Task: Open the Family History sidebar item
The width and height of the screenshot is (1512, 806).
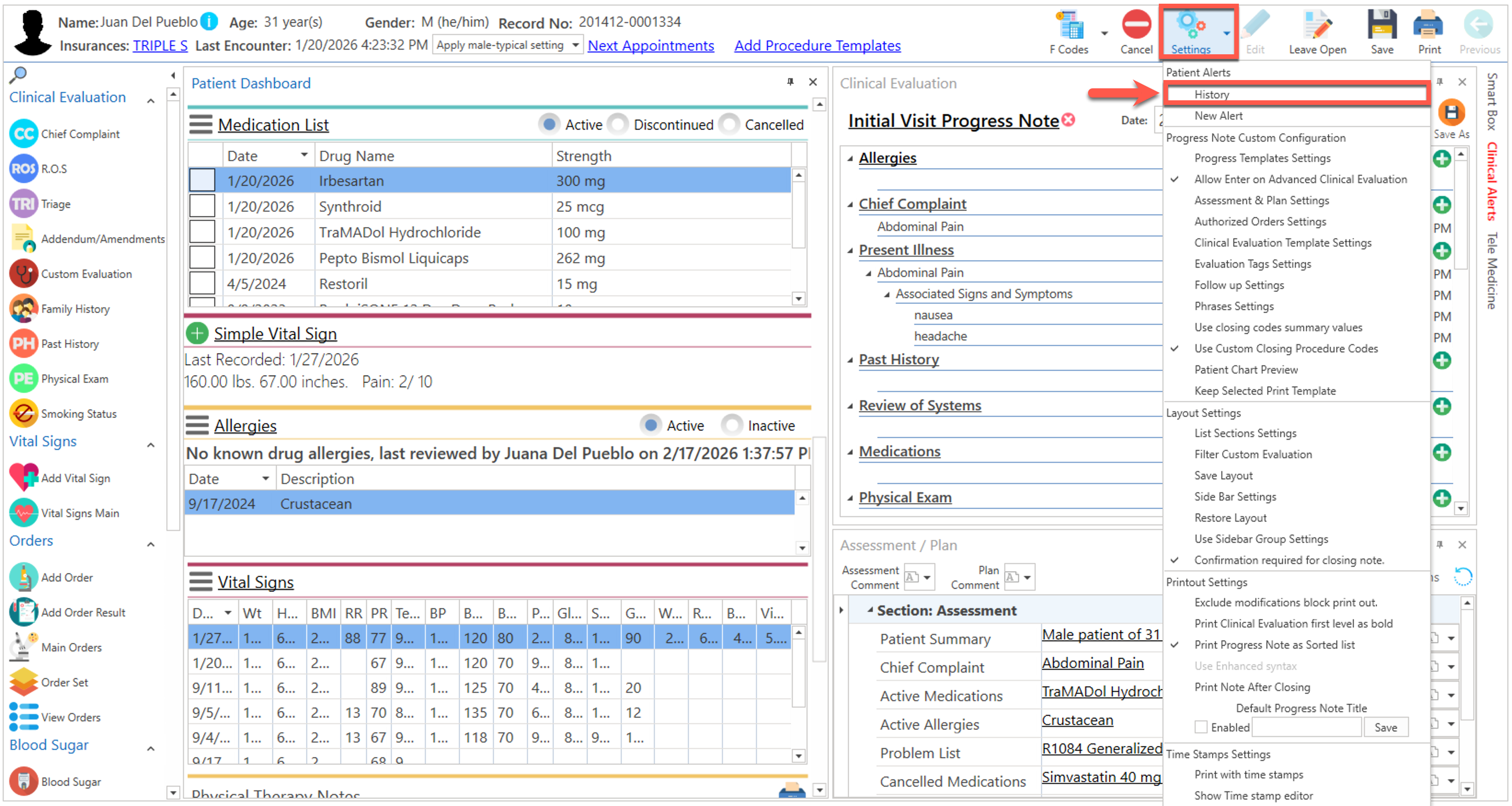Action: pos(75,309)
